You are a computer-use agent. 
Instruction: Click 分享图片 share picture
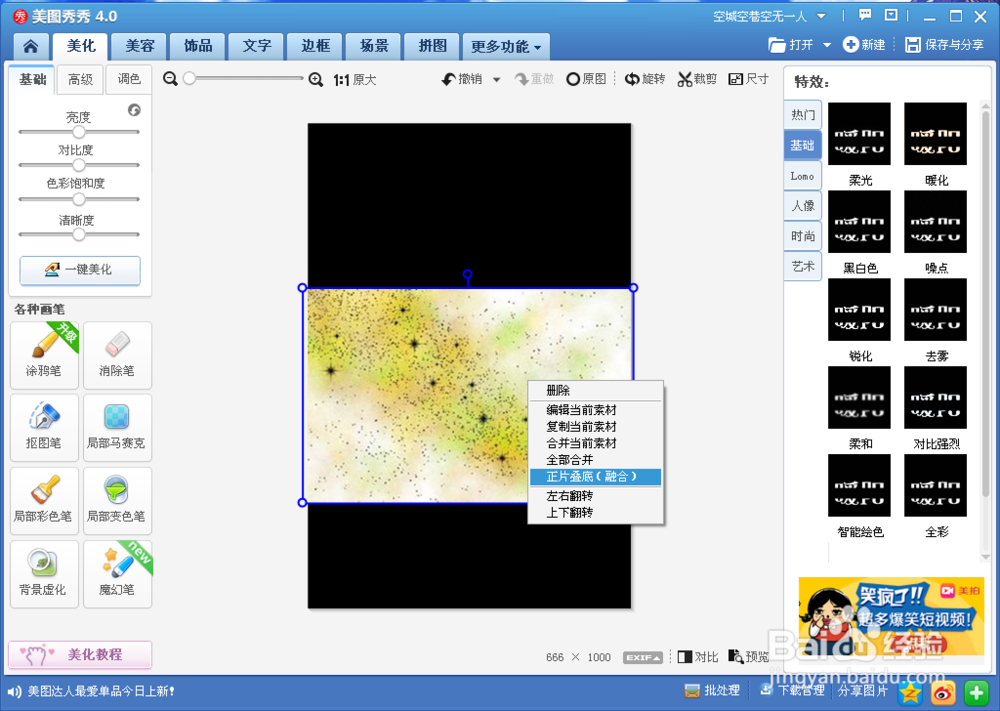pos(863,691)
